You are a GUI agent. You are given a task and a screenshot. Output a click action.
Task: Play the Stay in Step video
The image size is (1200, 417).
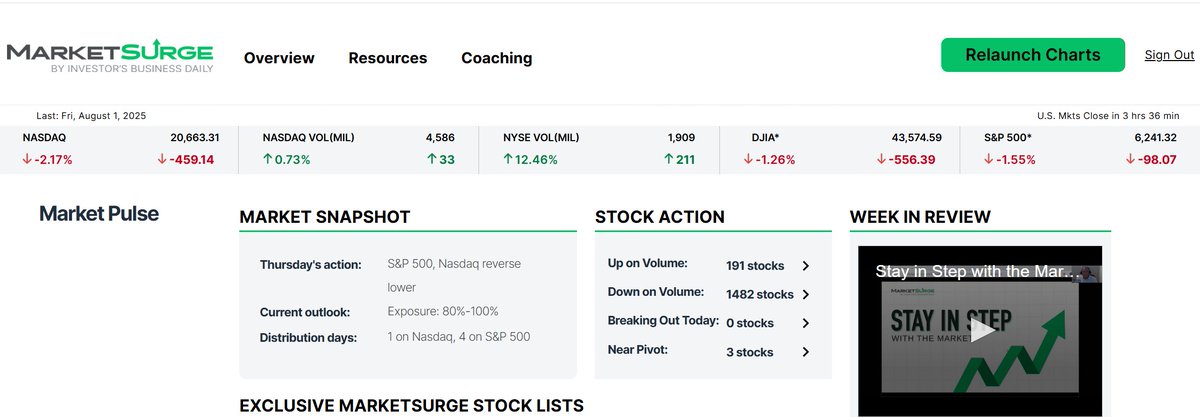click(x=983, y=330)
